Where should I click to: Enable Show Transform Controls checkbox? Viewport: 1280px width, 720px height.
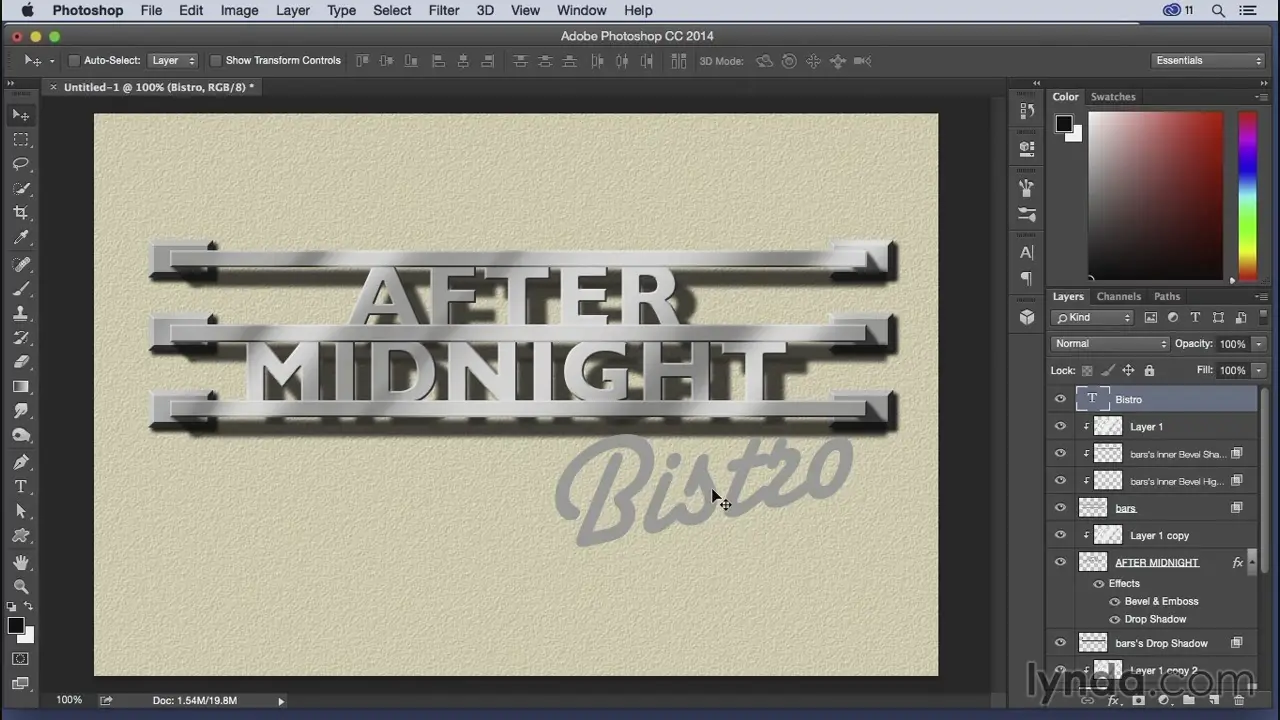point(215,61)
